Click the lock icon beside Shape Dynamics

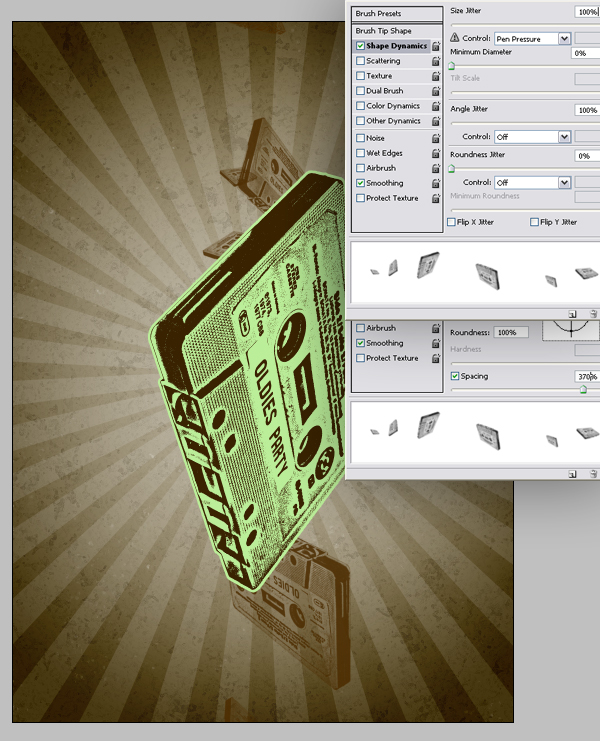[x=436, y=46]
